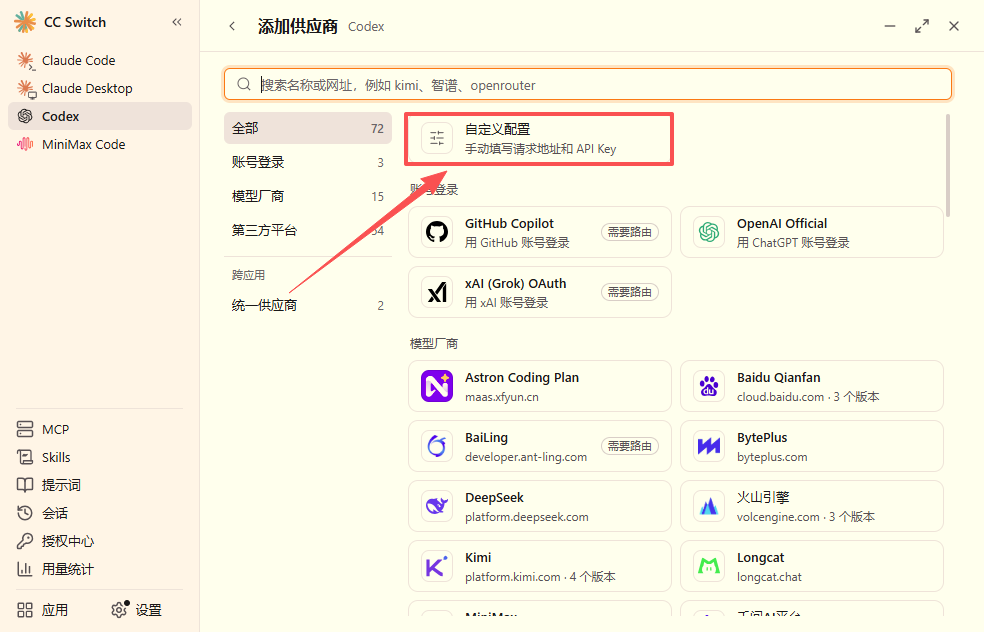Select the 账号登录 category
The width and height of the screenshot is (984, 632).
tap(308, 163)
